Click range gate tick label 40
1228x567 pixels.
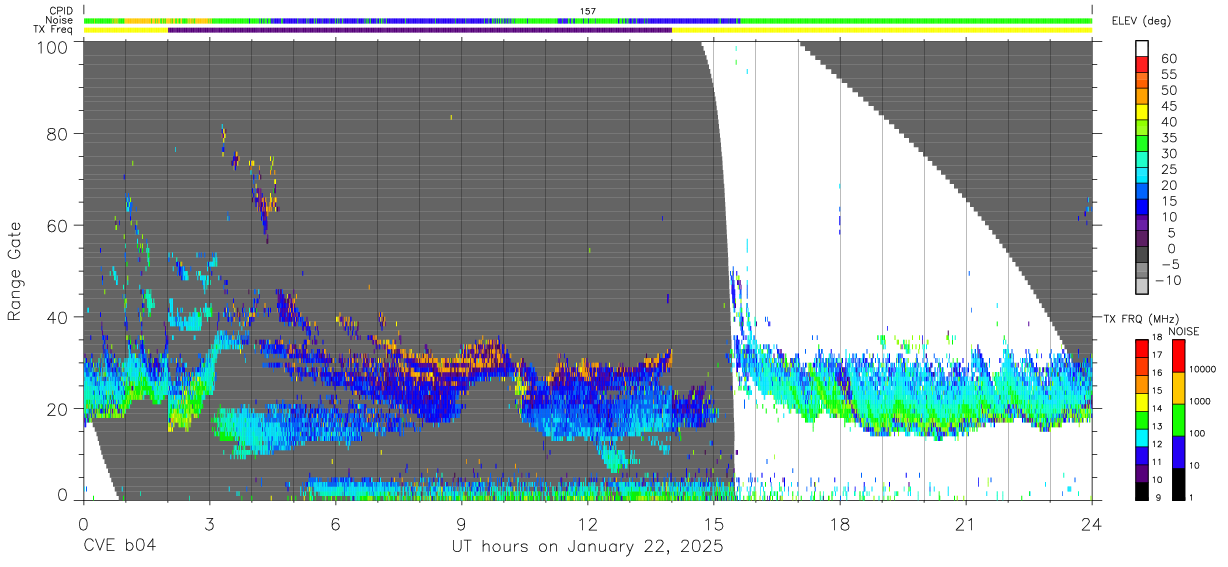coord(58,317)
